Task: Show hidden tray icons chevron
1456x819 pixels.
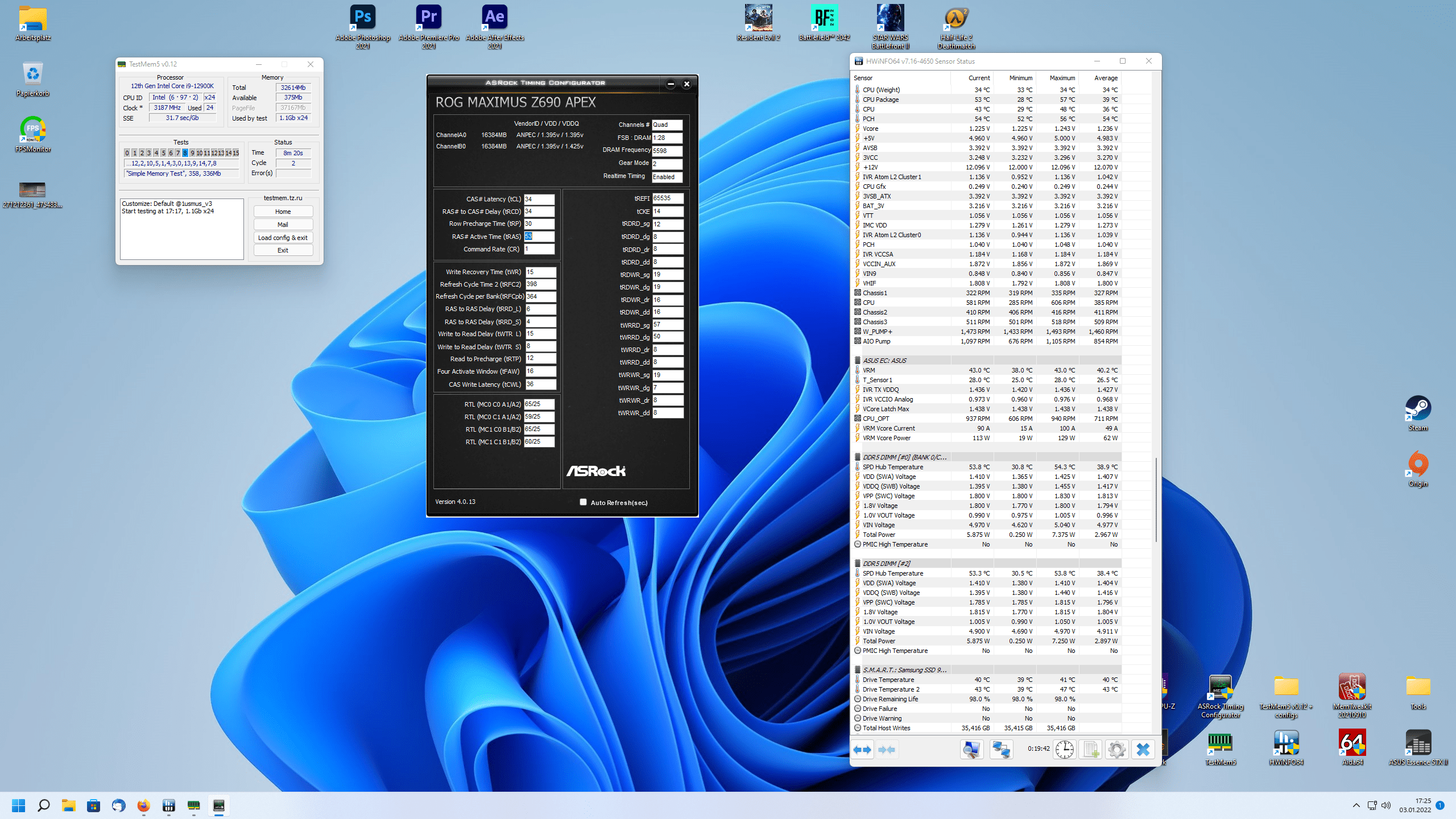Action: point(1356,805)
